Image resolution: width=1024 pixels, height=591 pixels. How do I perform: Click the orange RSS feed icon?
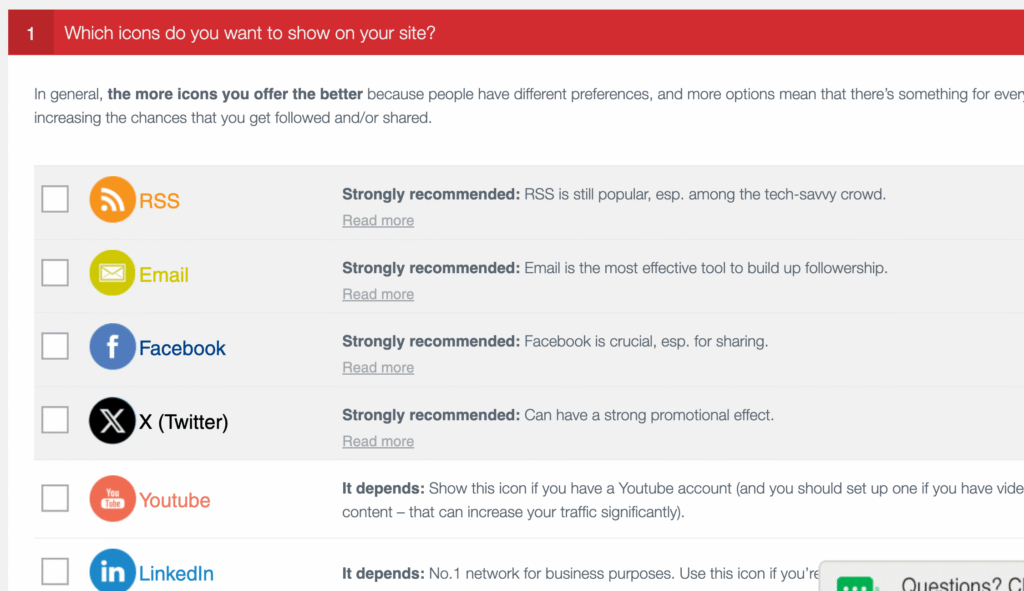[112, 200]
